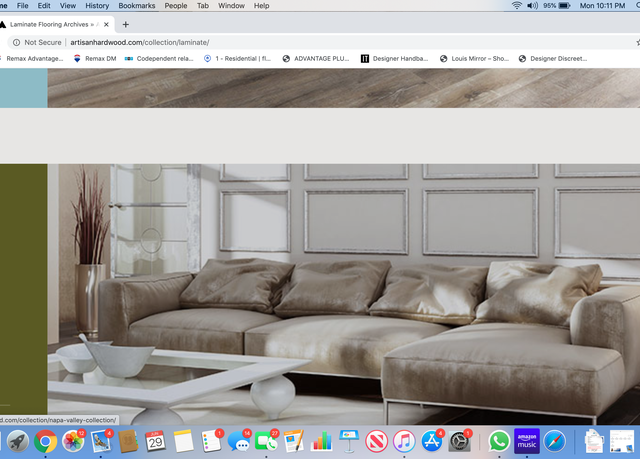The height and width of the screenshot is (459, 640).
Task: Open the Calendar app in dock
Action: pyautogui.click(x=156, y=441)
